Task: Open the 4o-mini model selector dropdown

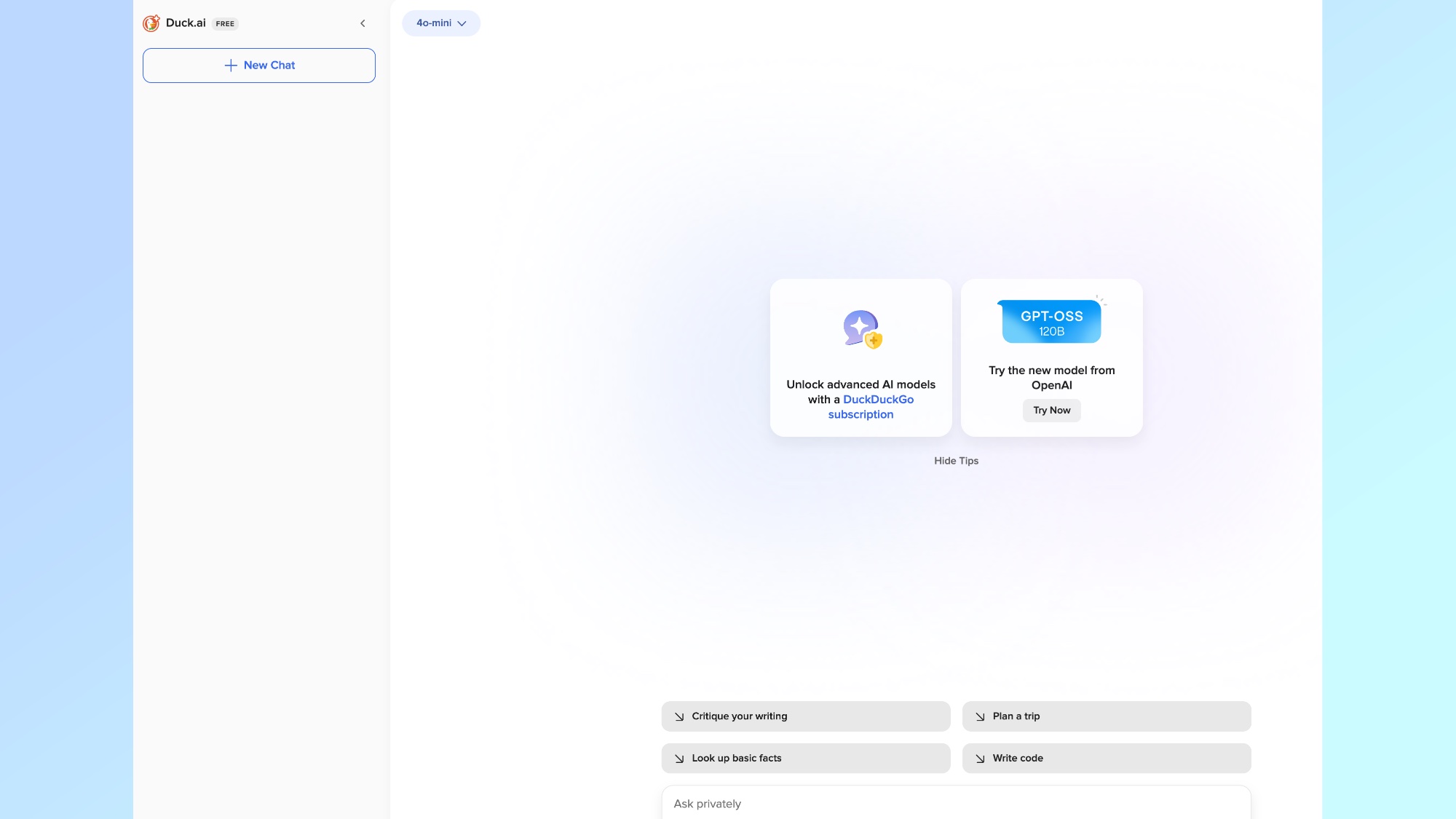Action: (x=441, y=23)
